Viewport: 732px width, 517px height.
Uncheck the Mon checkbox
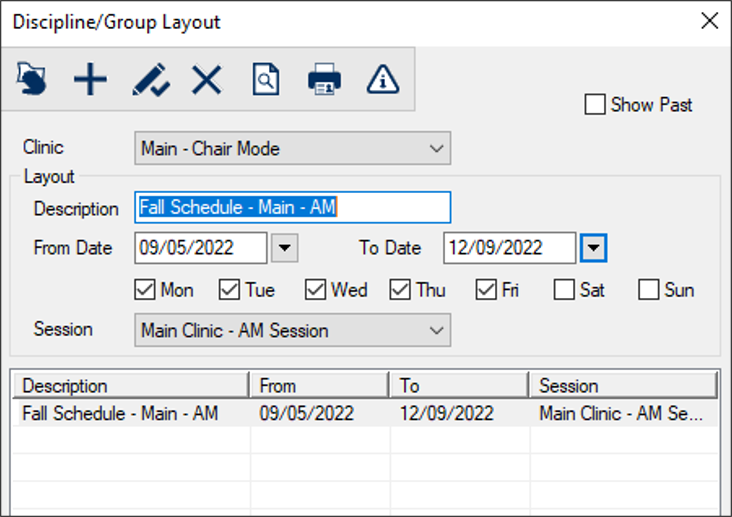coord(142,290)
